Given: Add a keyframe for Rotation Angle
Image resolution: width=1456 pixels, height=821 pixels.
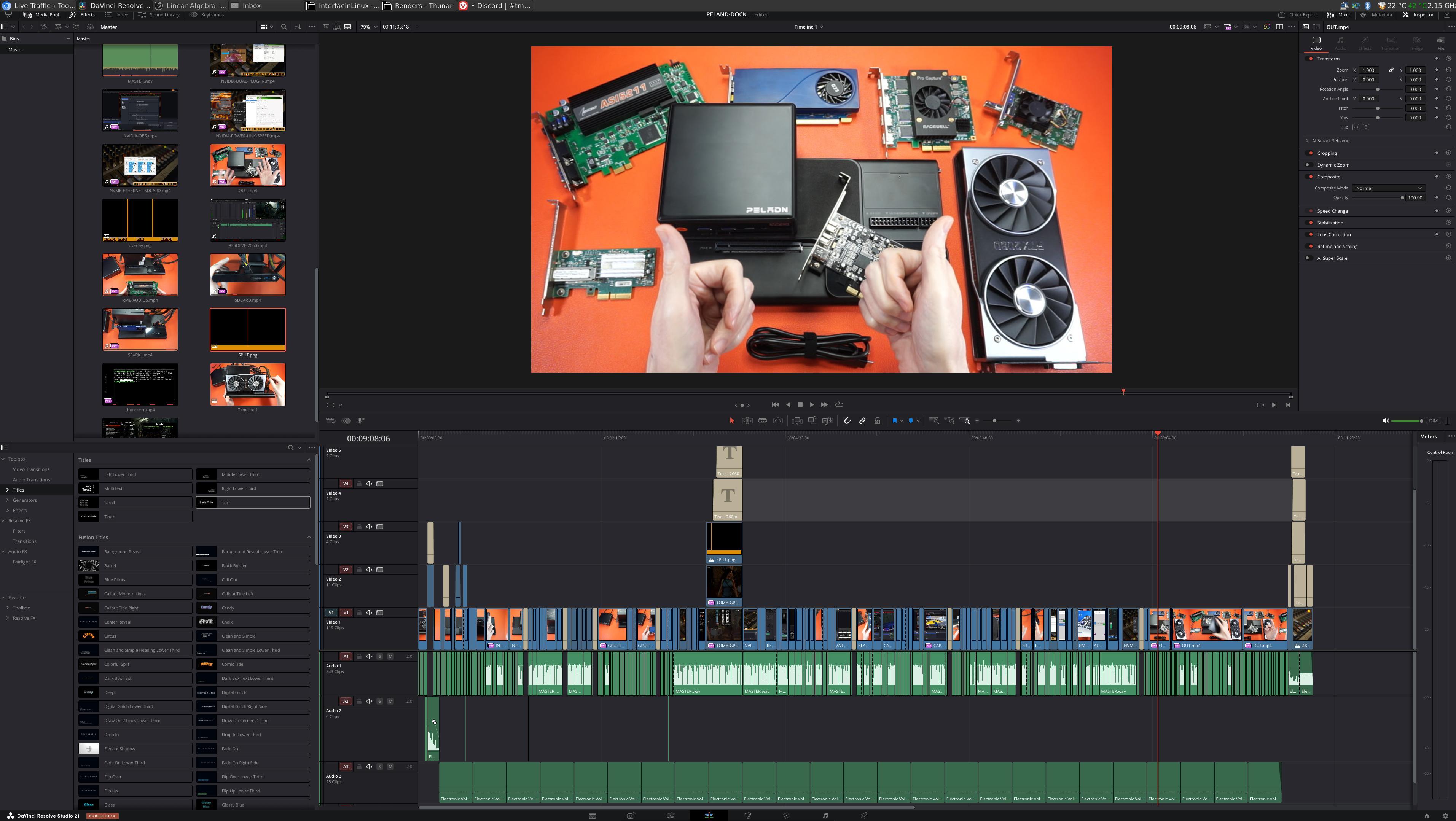Looking at the screenshot, I should point(1437,89).
